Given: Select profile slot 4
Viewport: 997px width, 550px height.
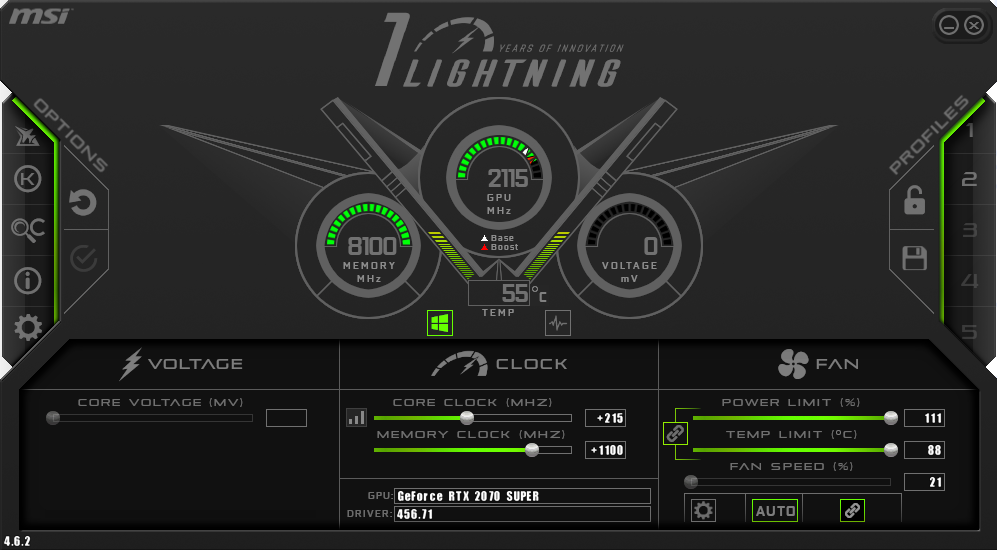Looking at the screenshot, I should pos(970,280).
